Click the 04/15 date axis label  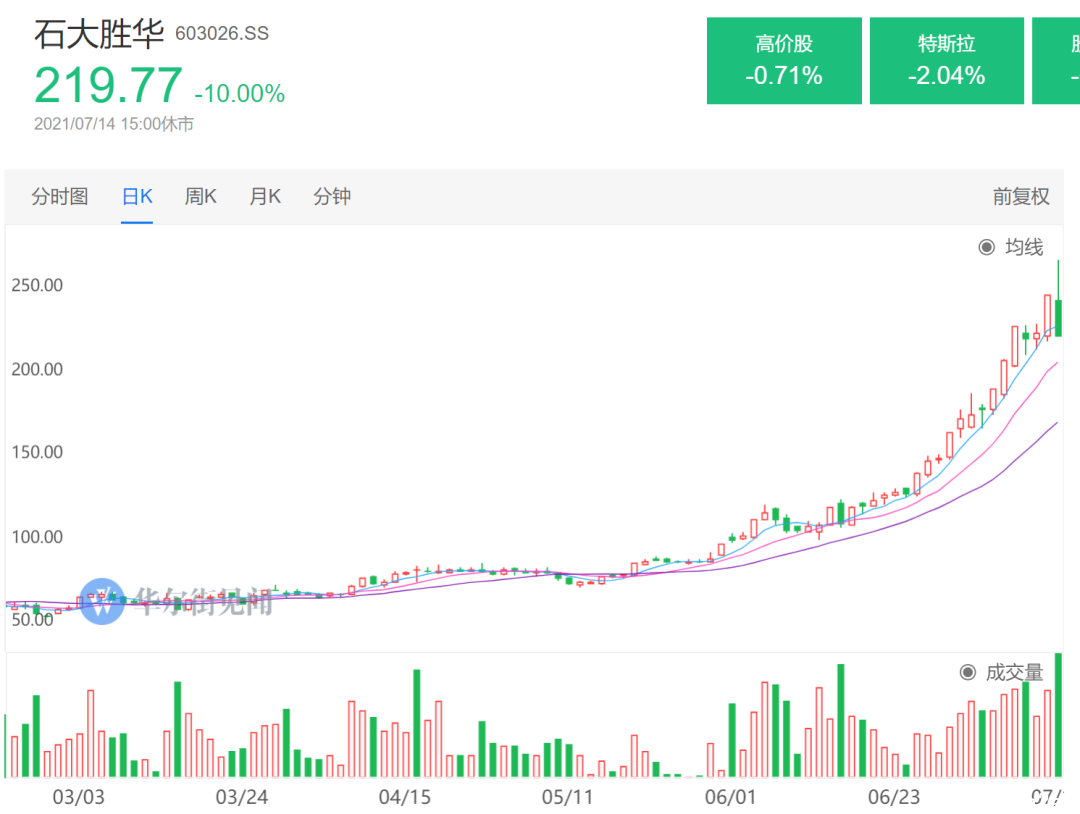point(404,797)
